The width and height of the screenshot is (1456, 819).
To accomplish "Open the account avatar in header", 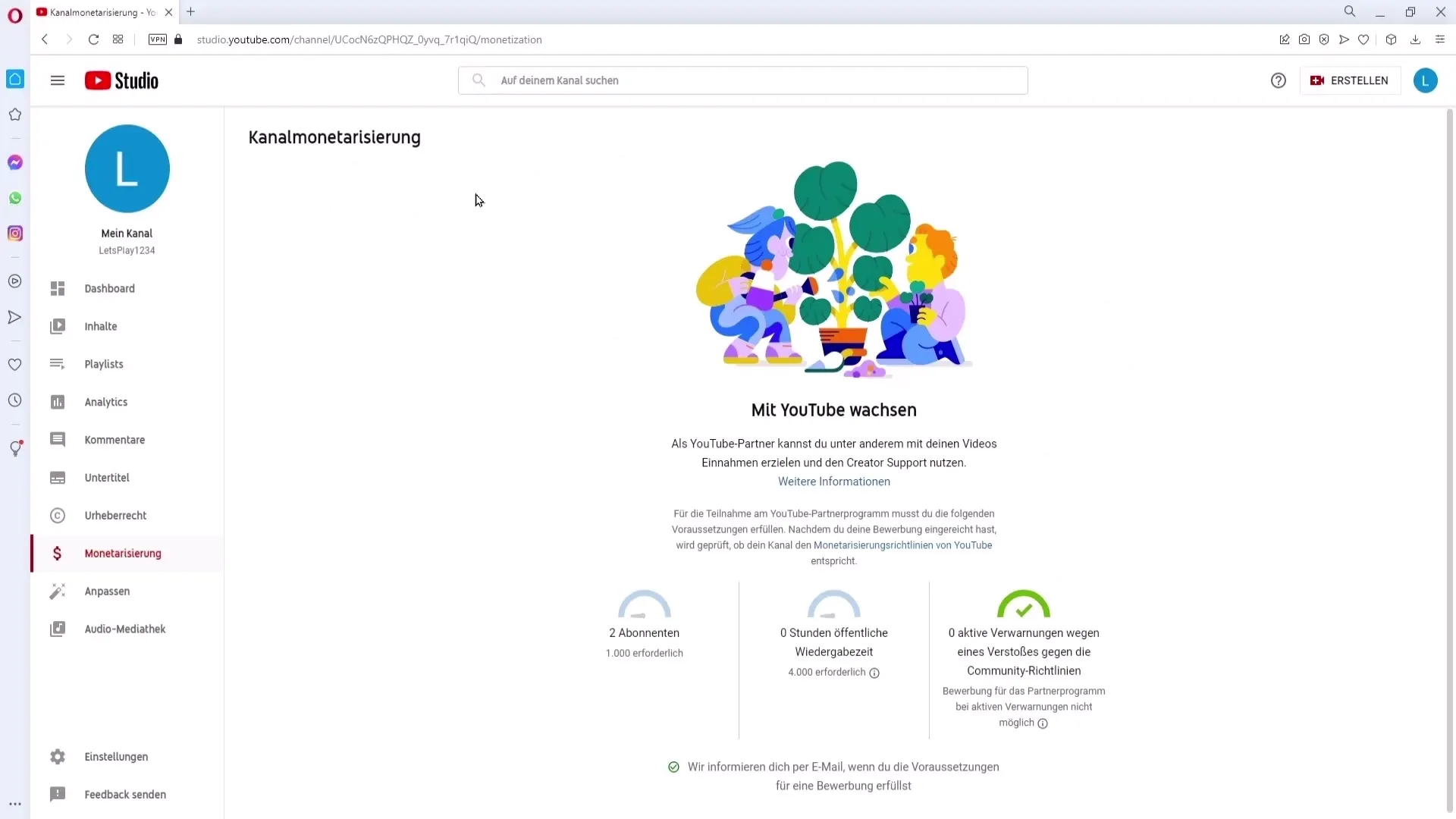I will click(1426, 80).
